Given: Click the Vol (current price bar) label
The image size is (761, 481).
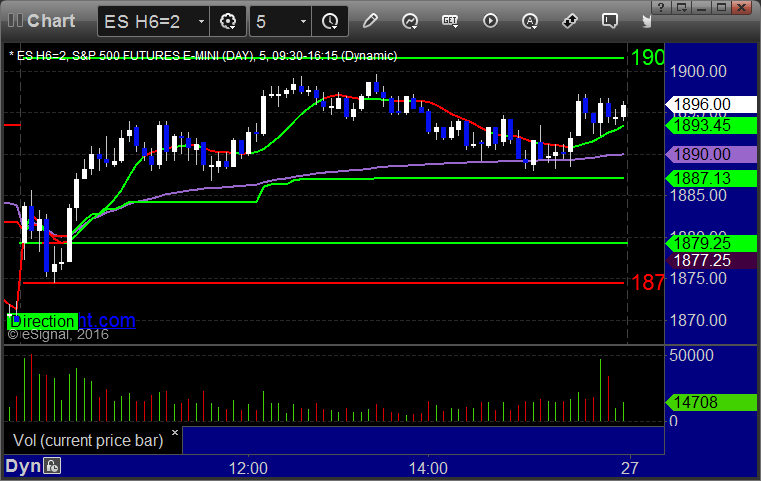Looking at the screenshot, I should (x=88, y=440).
